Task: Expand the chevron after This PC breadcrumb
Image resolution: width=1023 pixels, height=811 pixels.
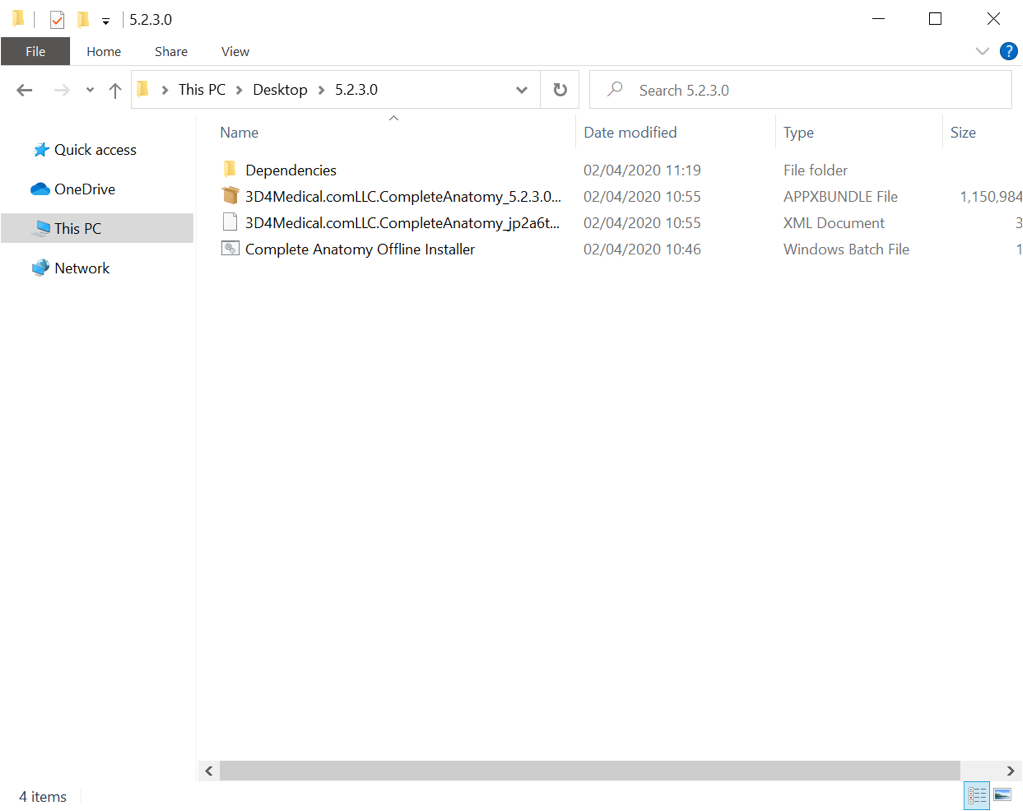Action: click(x=239, y=90)
